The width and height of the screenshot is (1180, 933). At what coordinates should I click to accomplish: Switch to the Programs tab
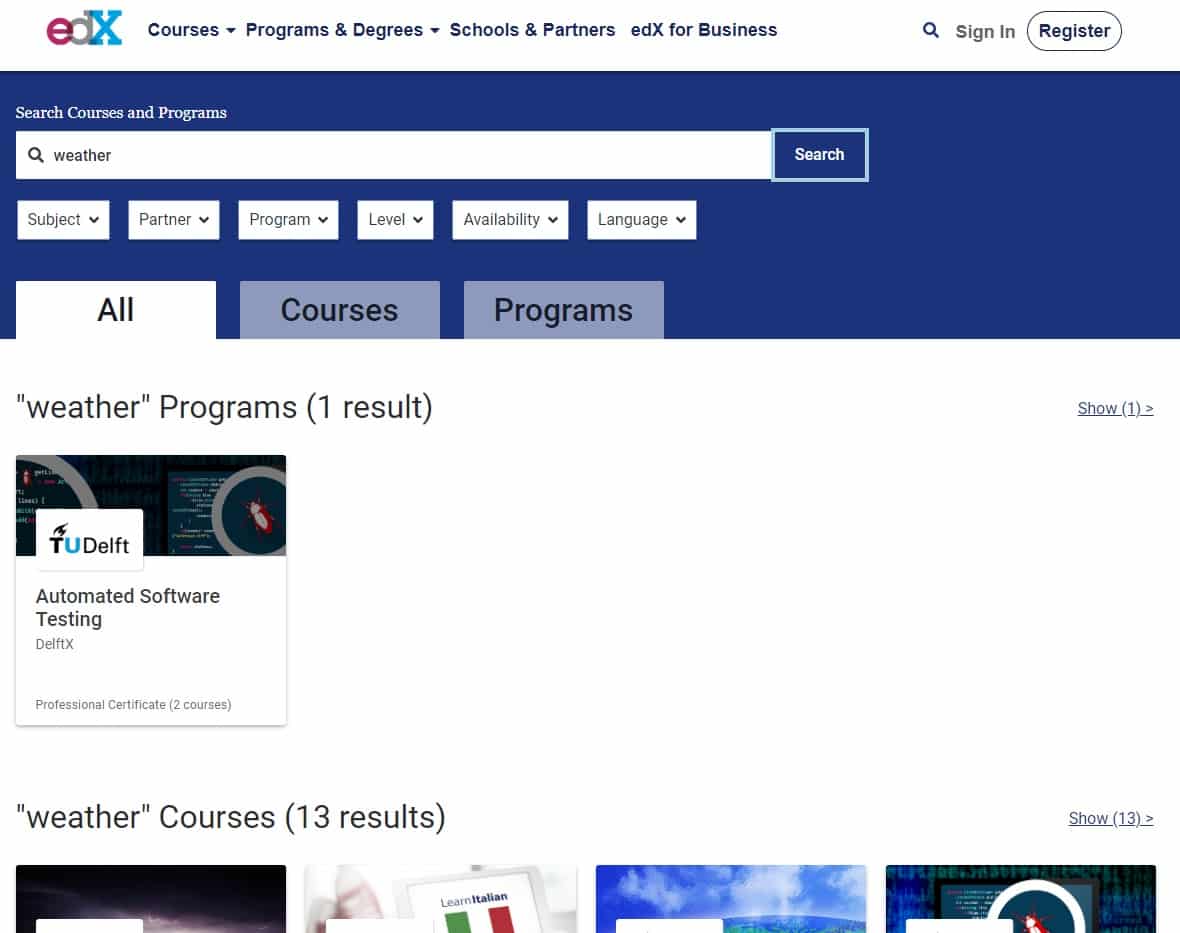564,310
